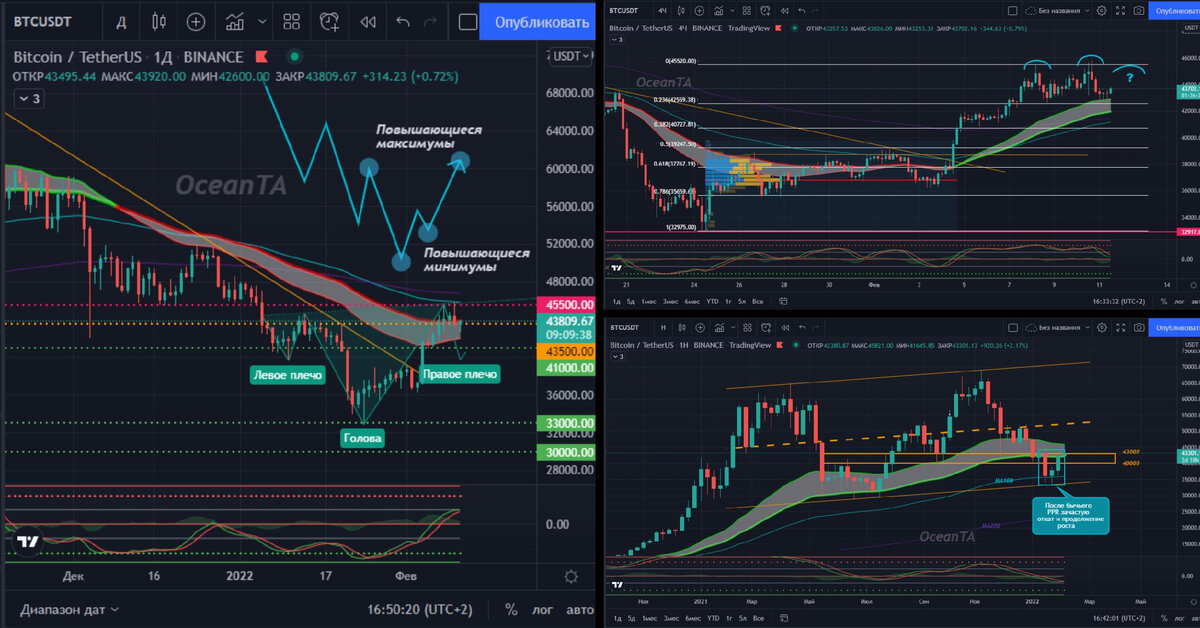The height and width of the screenshot is (628, 1200).
Task: Open price axis settings gear in left chart
Action: [571, 577]
